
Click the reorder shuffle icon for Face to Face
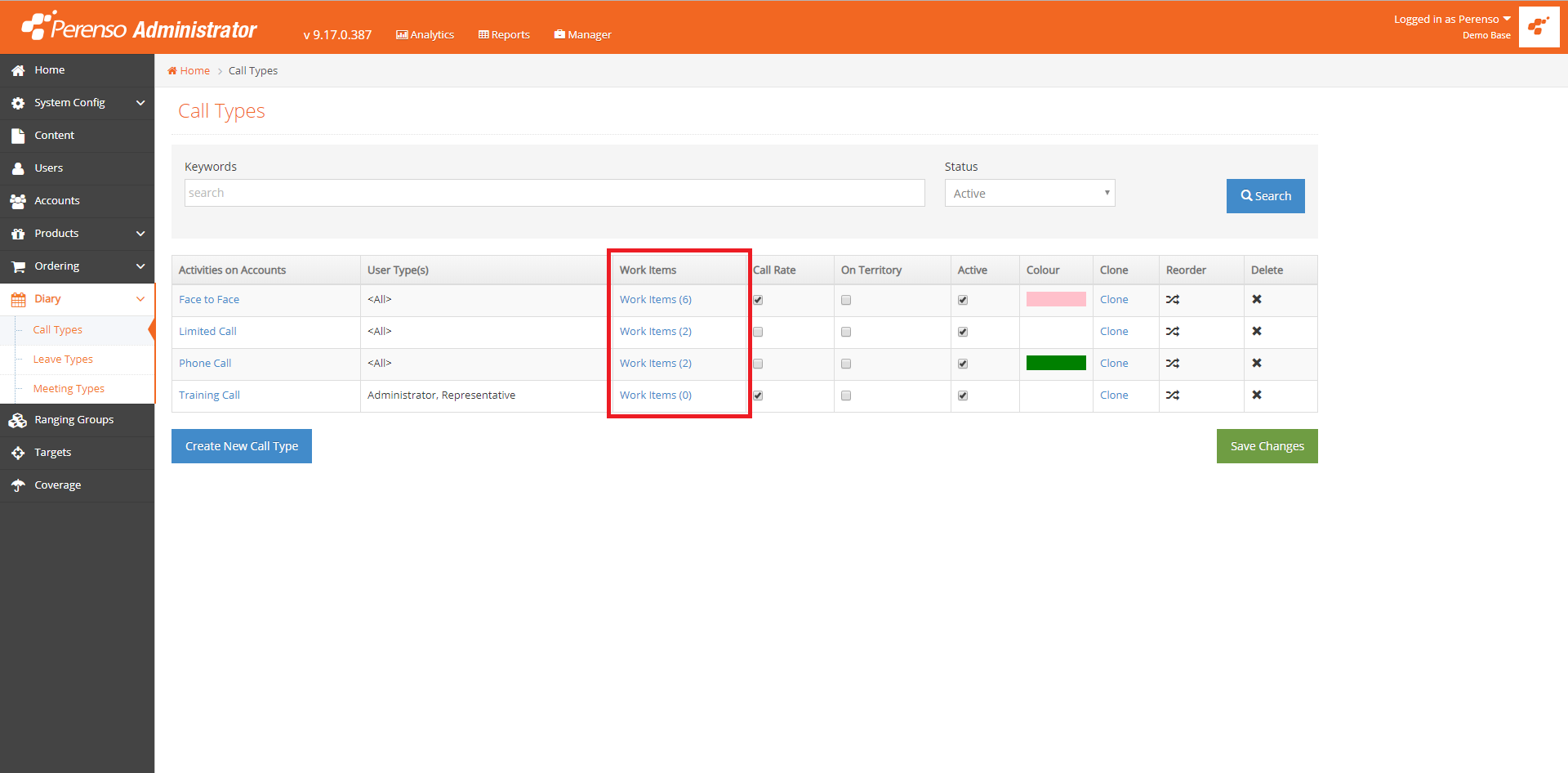click(x=1173, y=300)
